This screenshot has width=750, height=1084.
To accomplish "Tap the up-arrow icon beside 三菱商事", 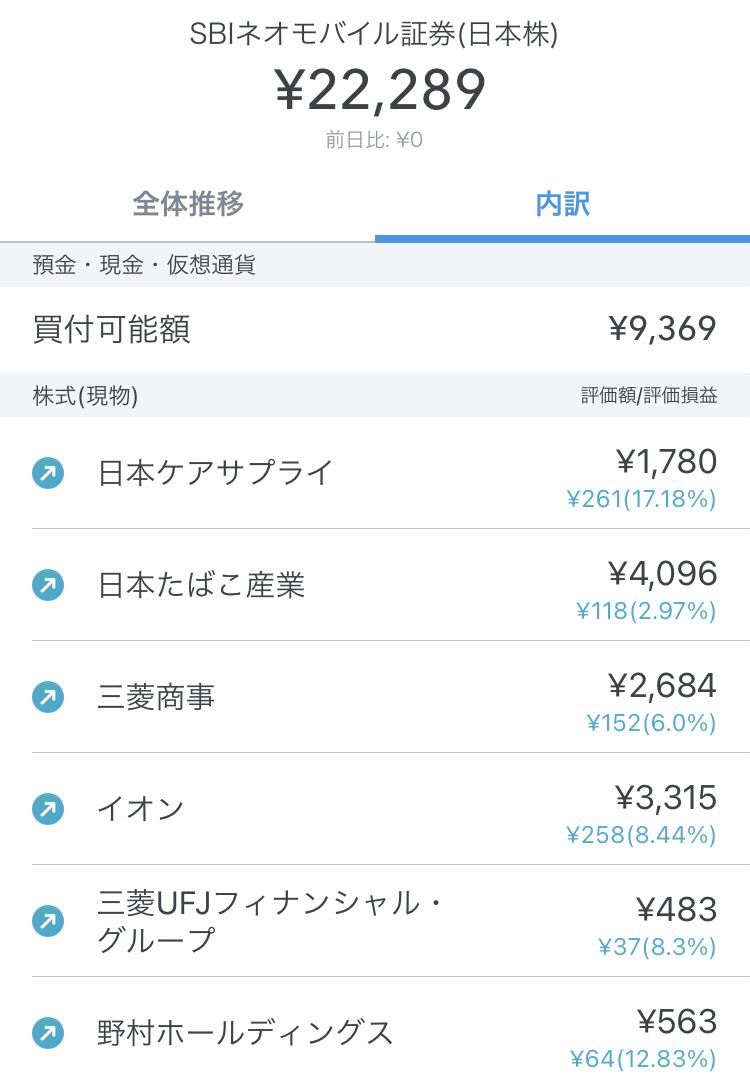I will [x=48, y=698].
